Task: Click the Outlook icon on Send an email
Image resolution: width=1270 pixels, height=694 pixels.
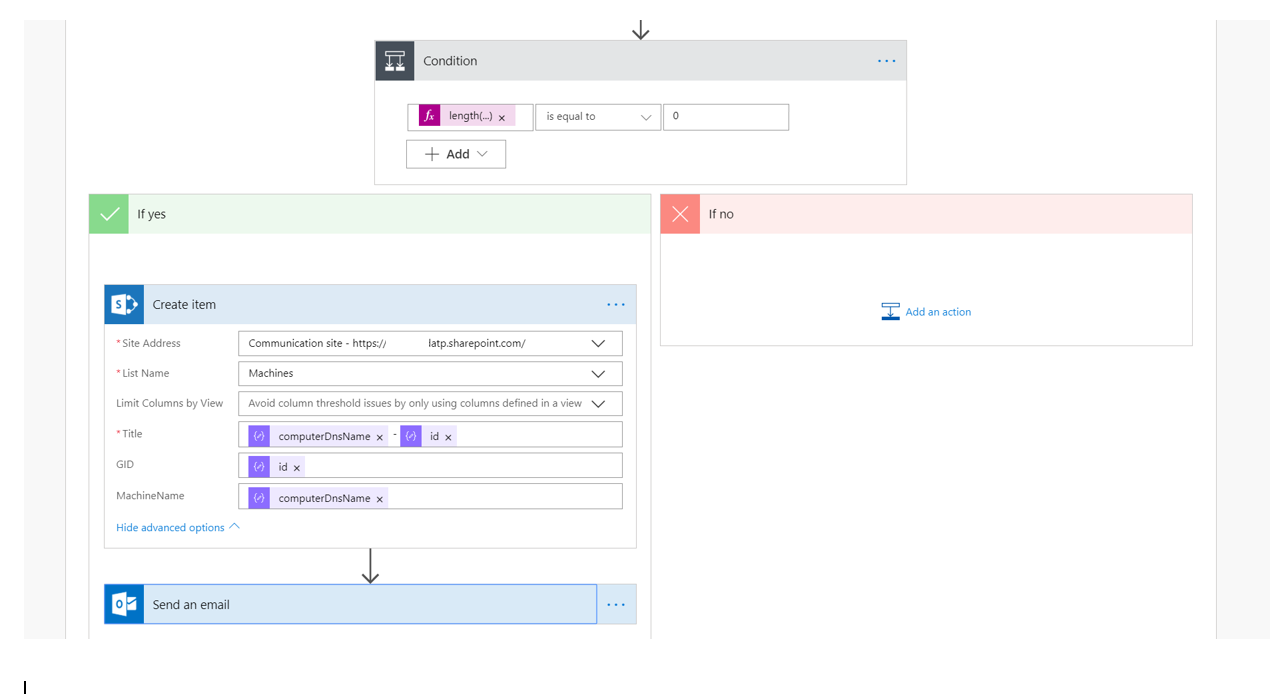Action: tap(124, 605)
